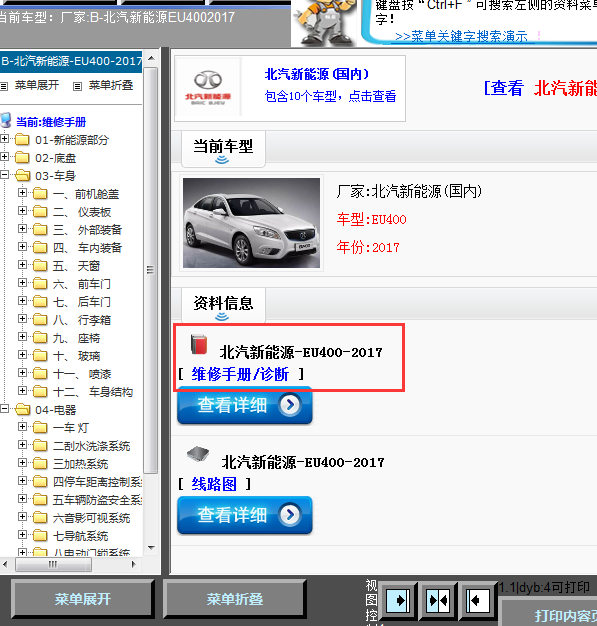Click the 七、后车门 folder icon
This screenshot has width=597, height=626.
click(x=40, y=301)
